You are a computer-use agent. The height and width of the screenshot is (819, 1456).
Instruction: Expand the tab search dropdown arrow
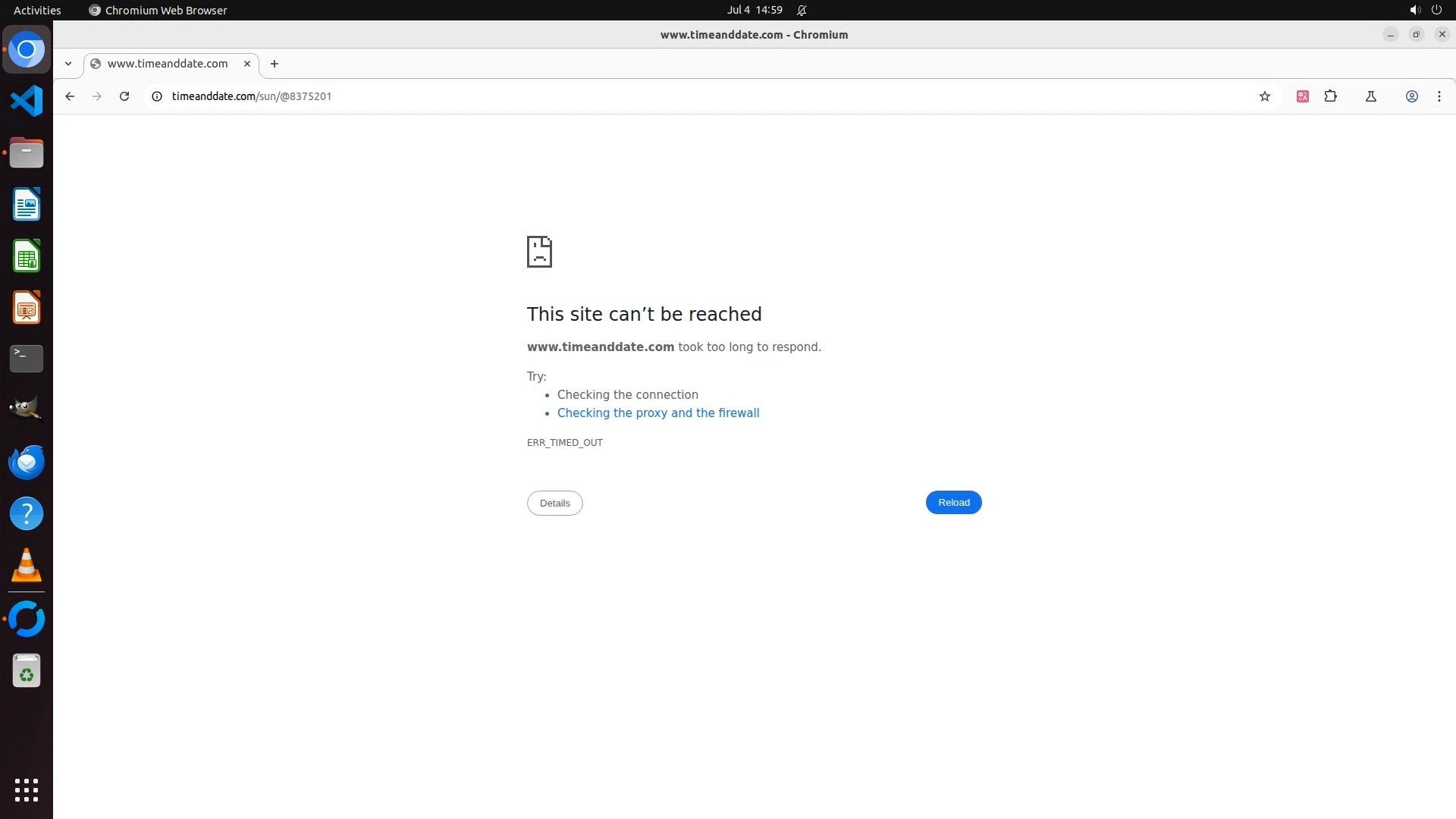click(x=68, y=64)
